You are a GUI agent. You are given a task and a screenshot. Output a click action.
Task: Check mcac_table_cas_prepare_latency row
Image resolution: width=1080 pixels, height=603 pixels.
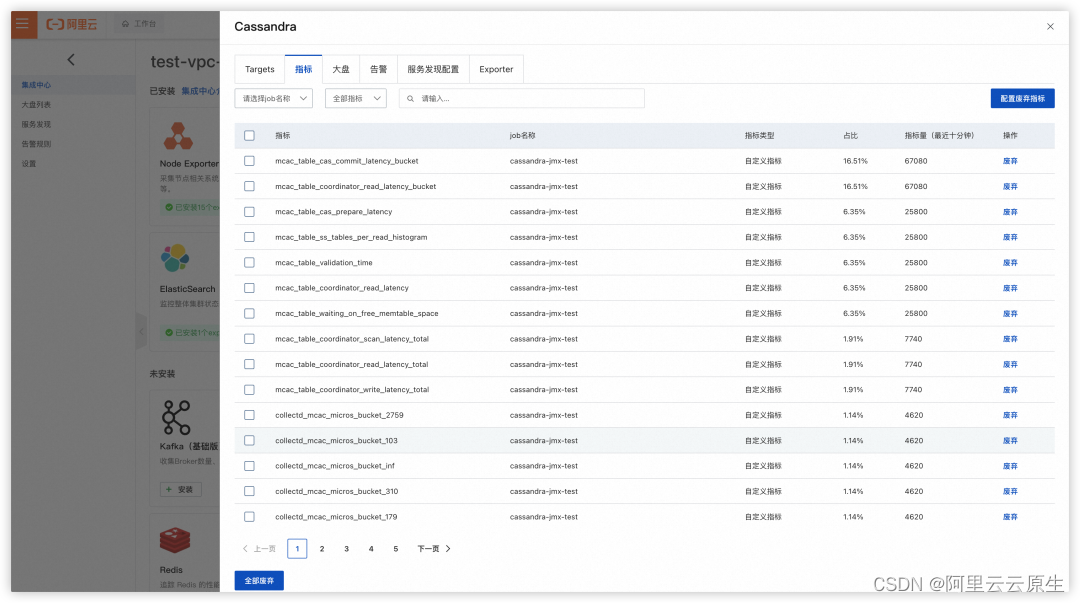[249, 212]
